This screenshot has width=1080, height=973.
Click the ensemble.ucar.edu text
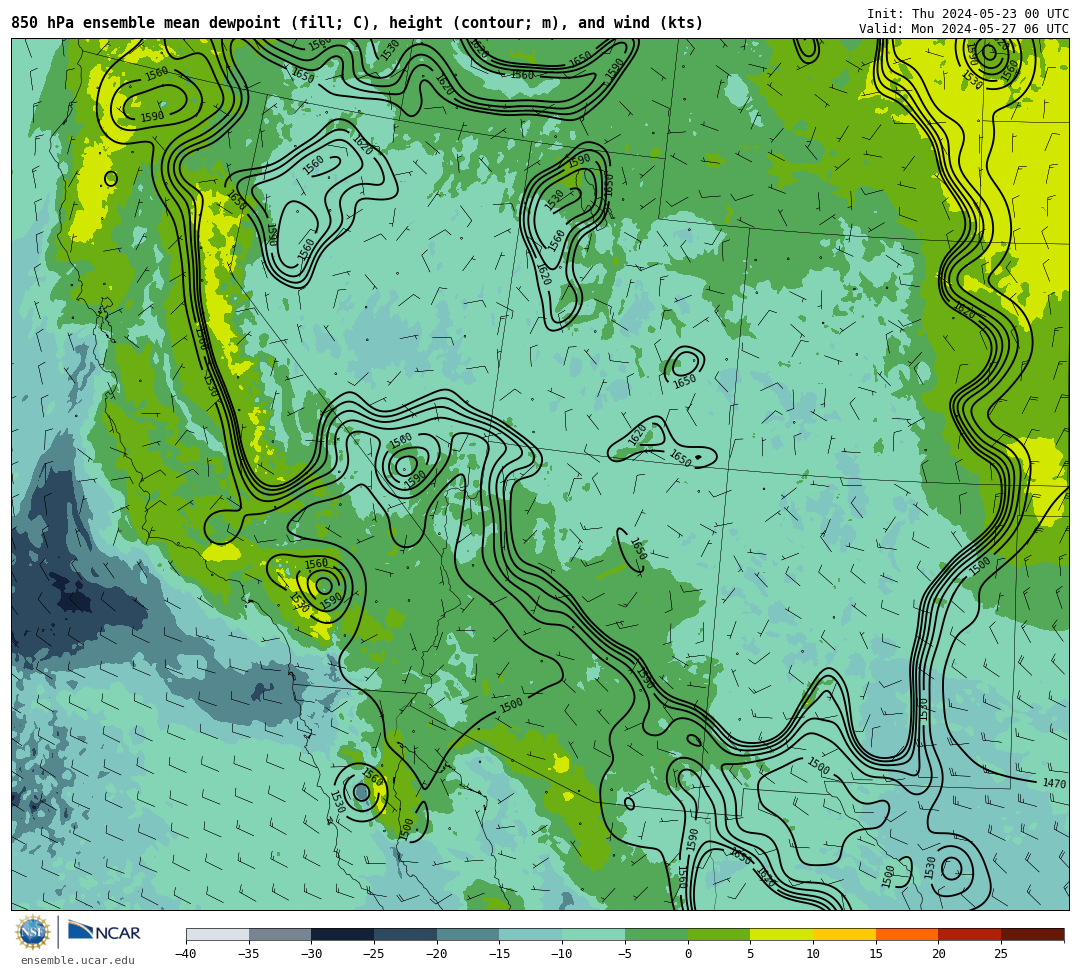click(x=77, y=960)
